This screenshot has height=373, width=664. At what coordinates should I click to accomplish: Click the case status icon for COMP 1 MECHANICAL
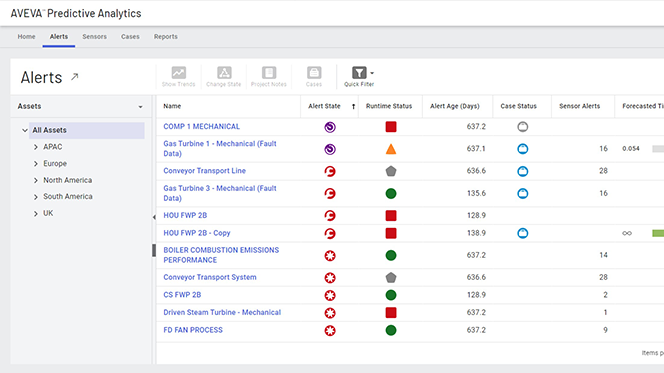(x=523, y=127)
